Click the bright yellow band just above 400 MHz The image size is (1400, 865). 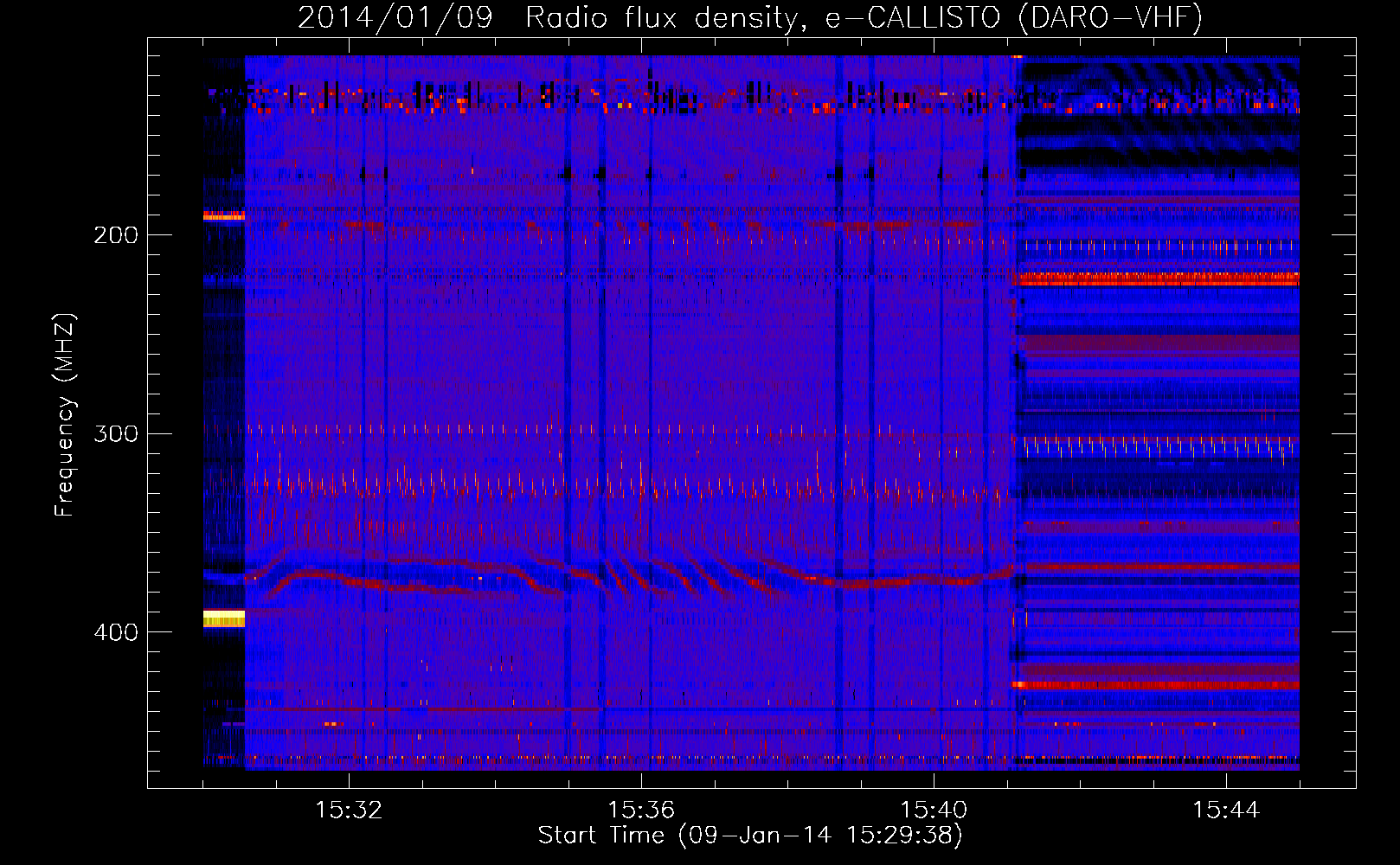[x=224, y=618]
